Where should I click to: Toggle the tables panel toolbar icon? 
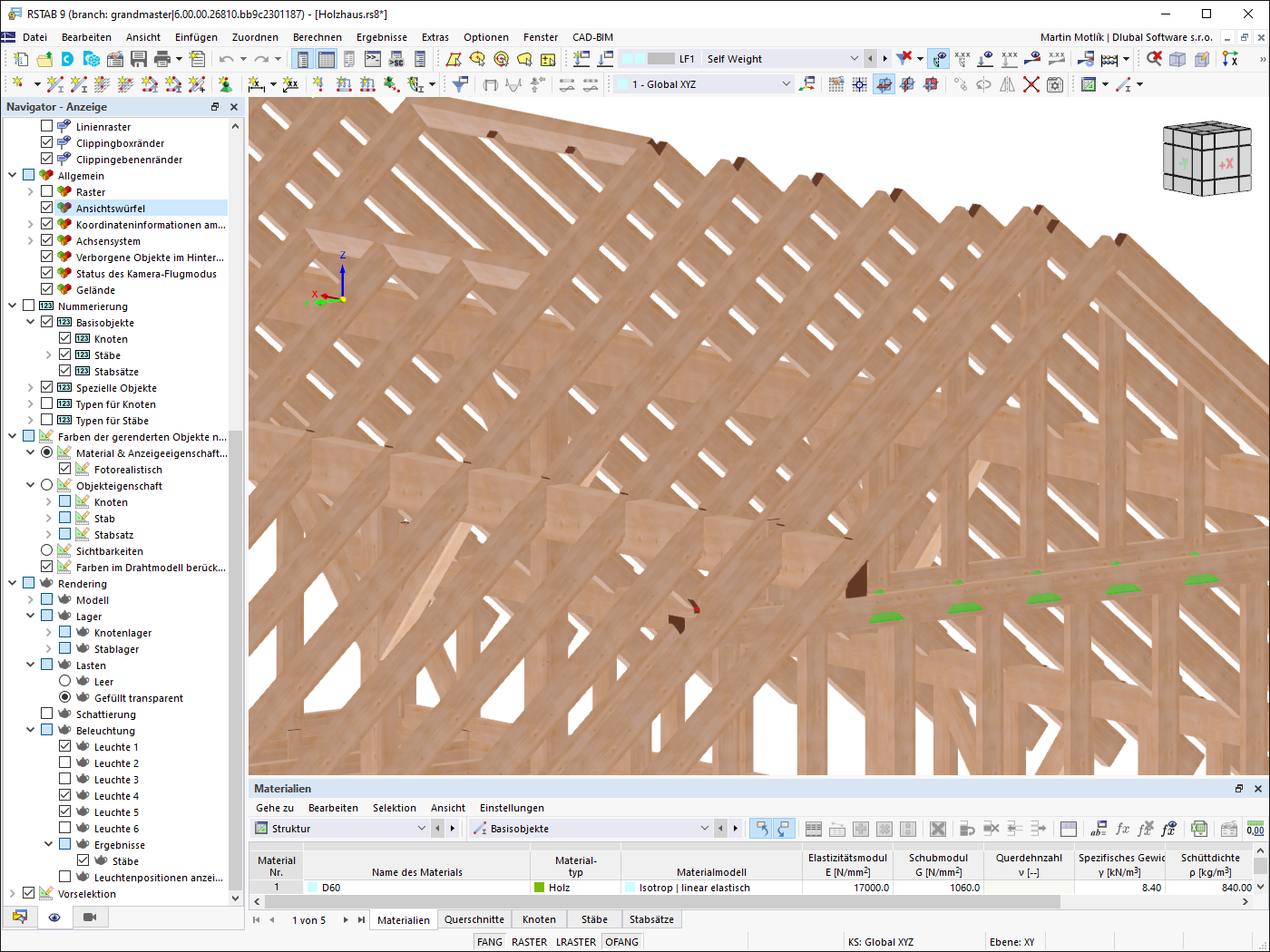pyautogui.click(x=326, y=59)
